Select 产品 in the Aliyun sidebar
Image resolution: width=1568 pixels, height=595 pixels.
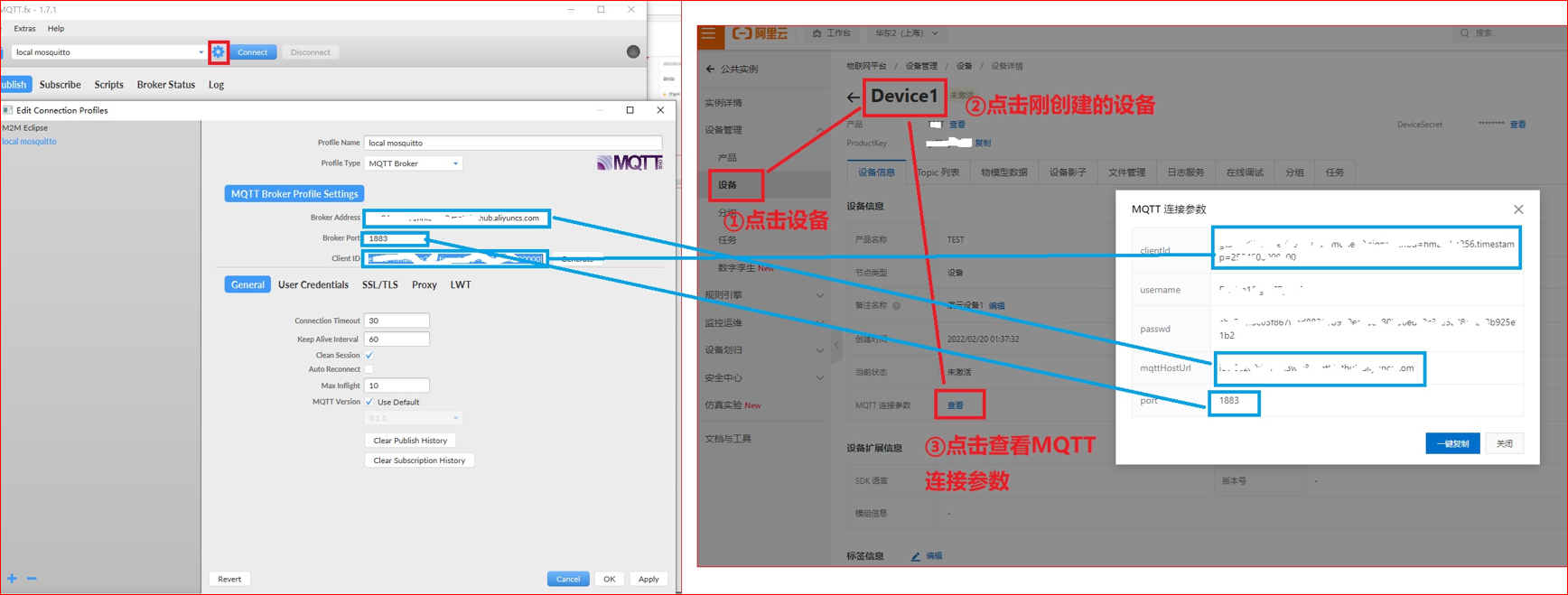[728, 158]
